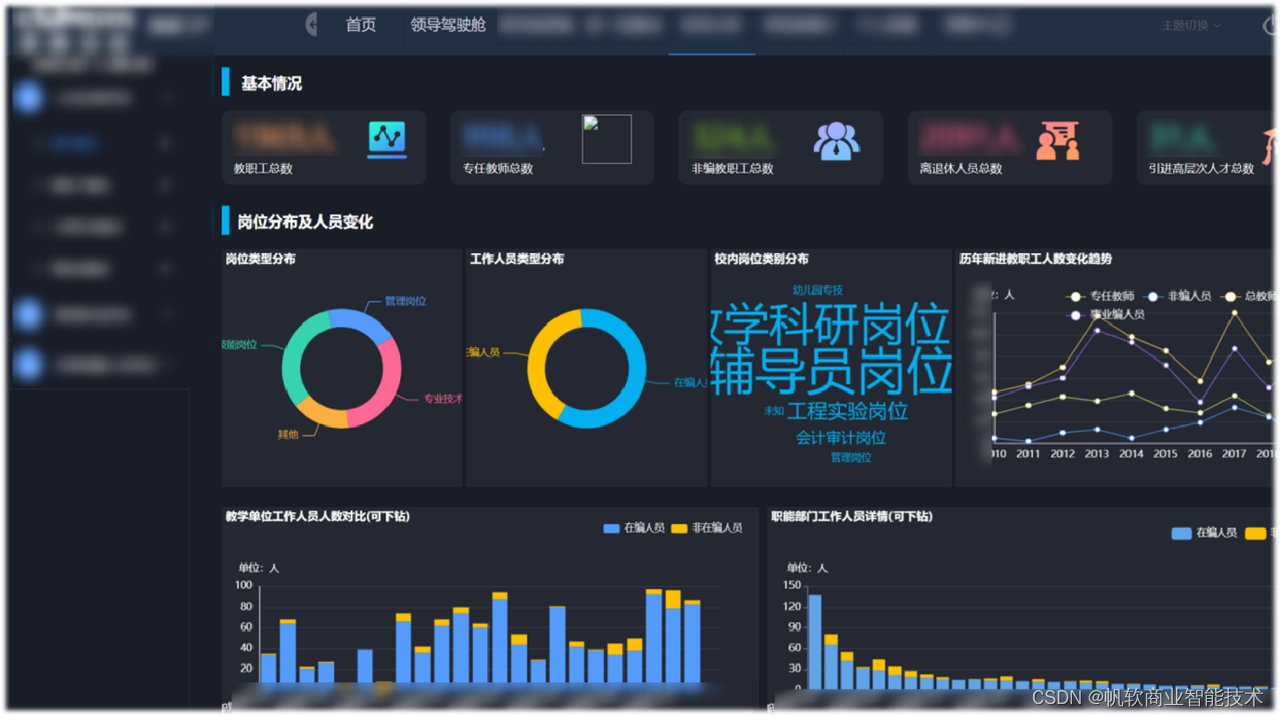The width and height of the screenshot is (1280, 717).
Task: Open the 主题切换 theme dropdown
Action: click(1191, 26)
